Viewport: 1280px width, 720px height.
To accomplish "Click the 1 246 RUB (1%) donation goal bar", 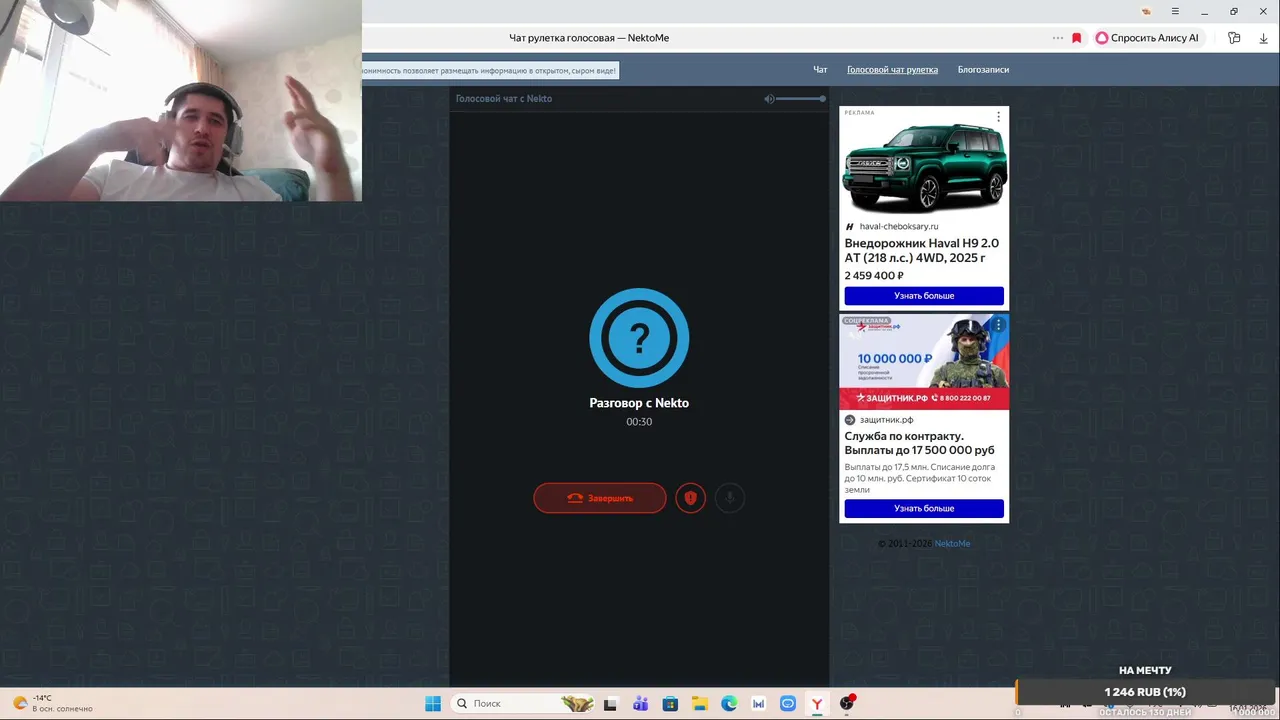I will [x=1145, y=692].
